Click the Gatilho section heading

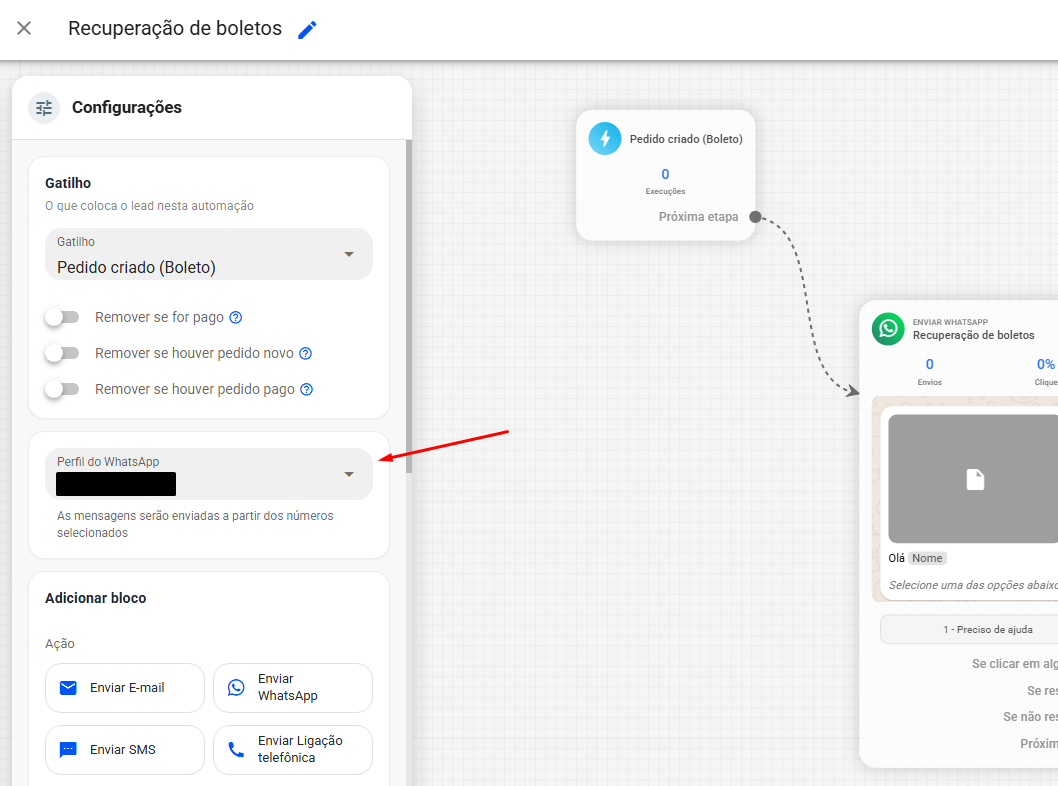[x=68, y=184]
